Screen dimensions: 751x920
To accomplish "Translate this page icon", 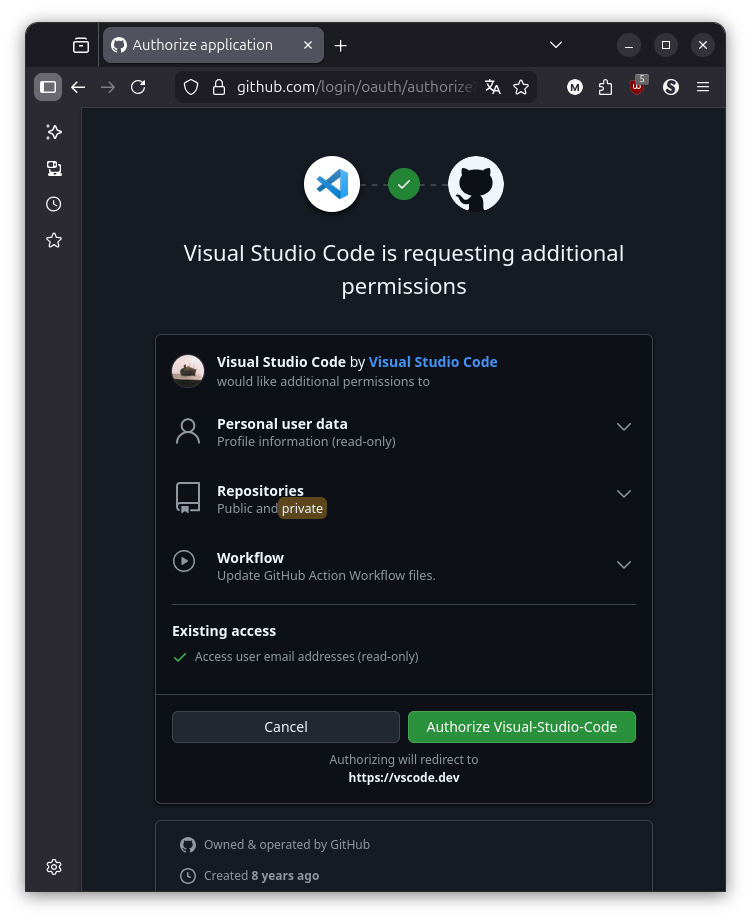I will [493, 87].
